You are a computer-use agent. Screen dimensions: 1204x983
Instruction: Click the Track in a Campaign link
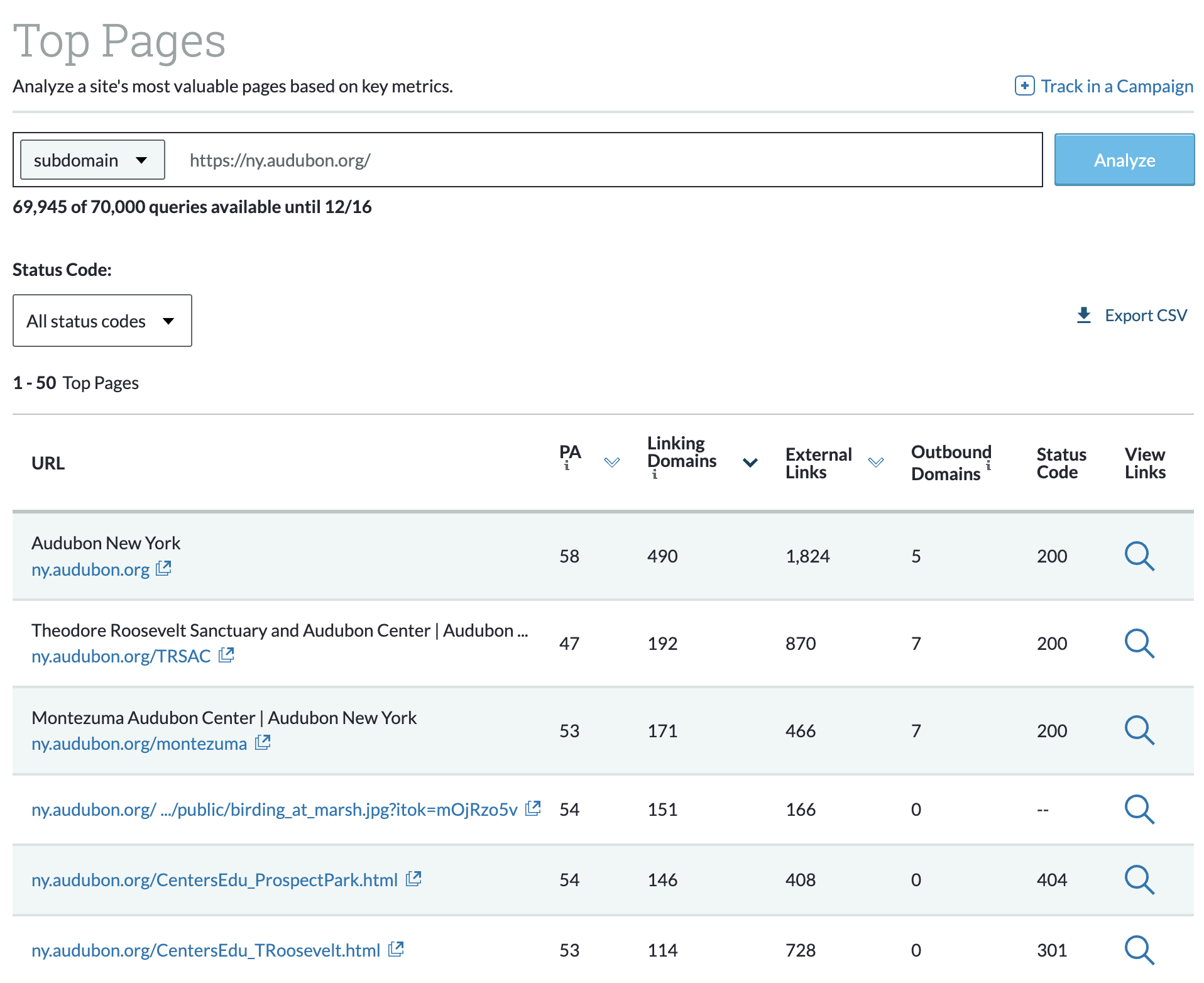tap(1117, 86)
